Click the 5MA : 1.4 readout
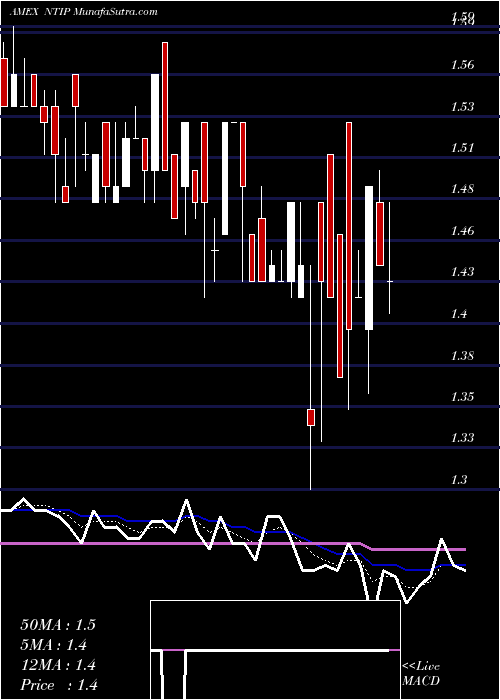This screenshot has width=500, height=700. pyautogui.click(x=53, y=645)
